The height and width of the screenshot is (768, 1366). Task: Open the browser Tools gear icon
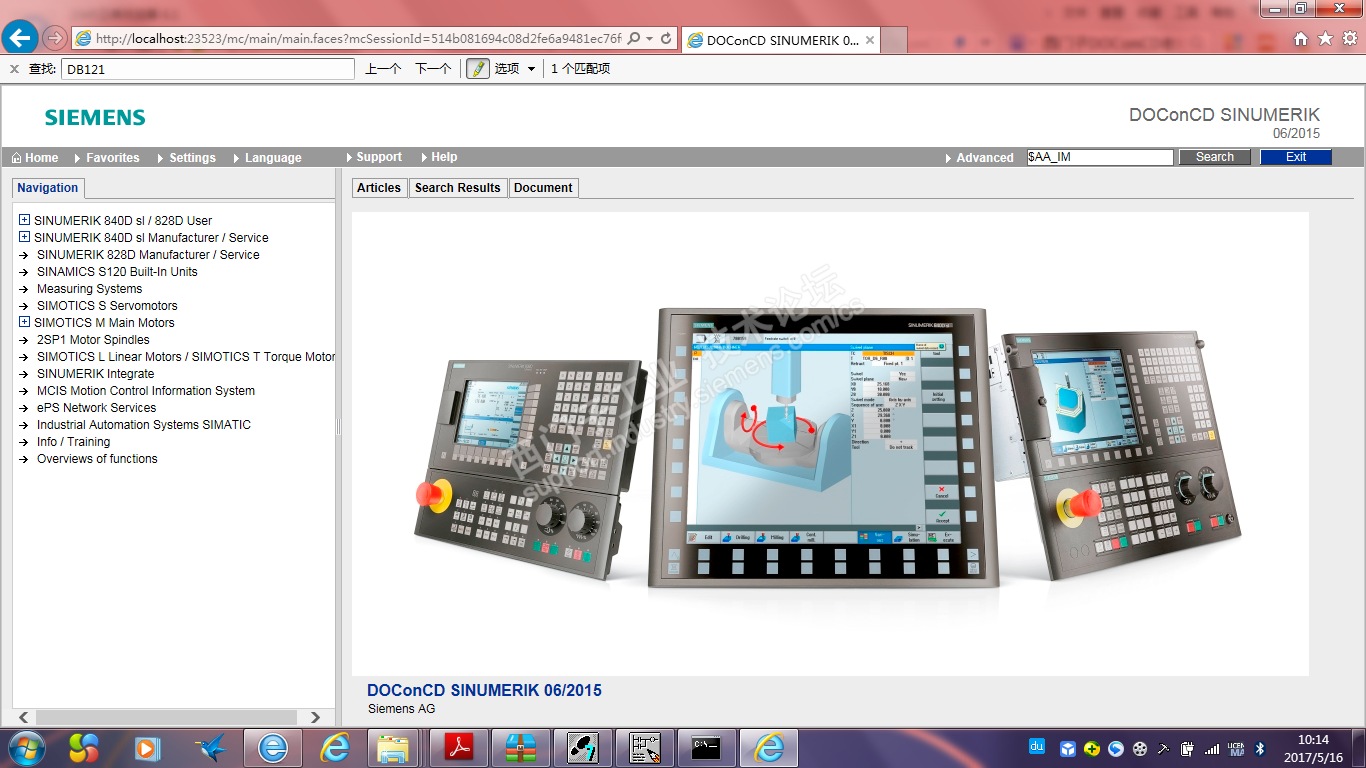[x=1349, y=39]
